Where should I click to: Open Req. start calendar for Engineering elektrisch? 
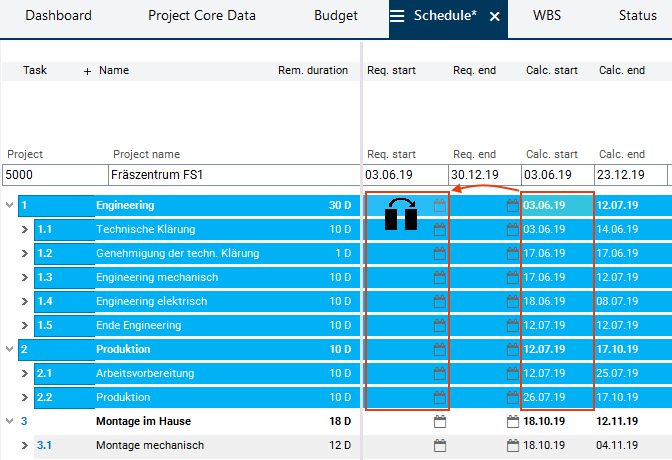pos(440,302)
